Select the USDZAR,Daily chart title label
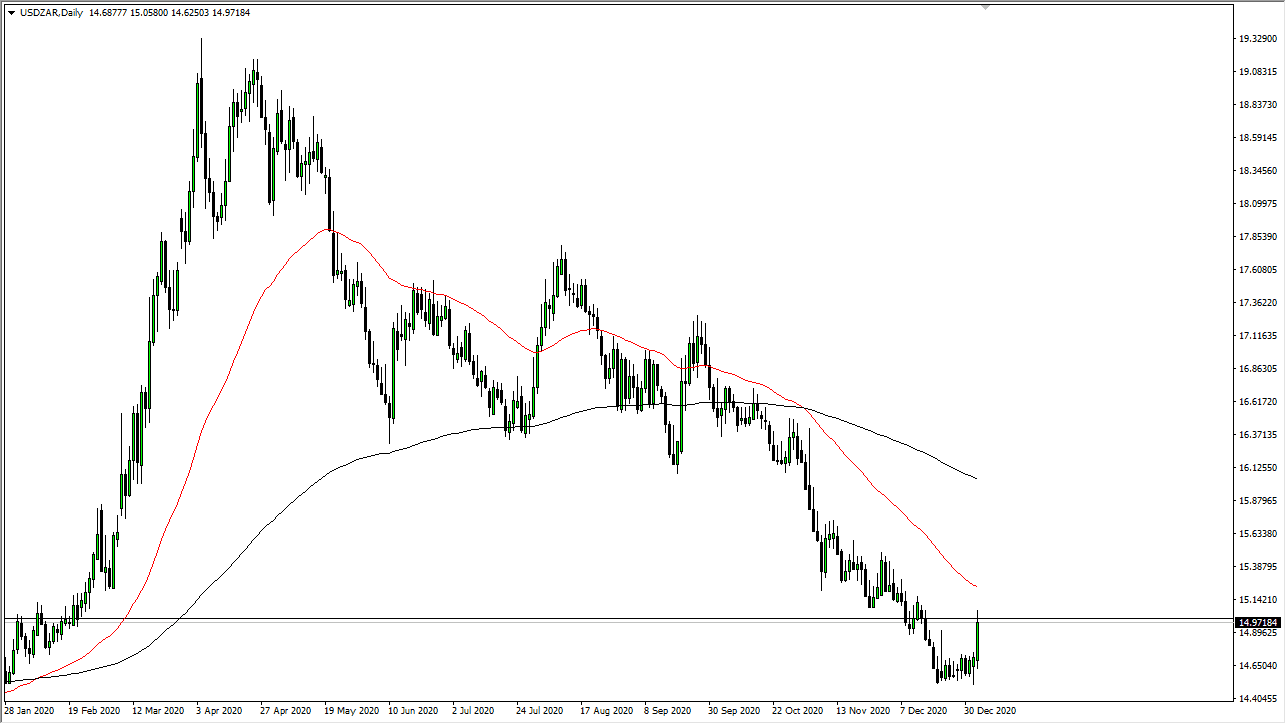The width and height of the screenshot is (1286, 724). point(52,12)
